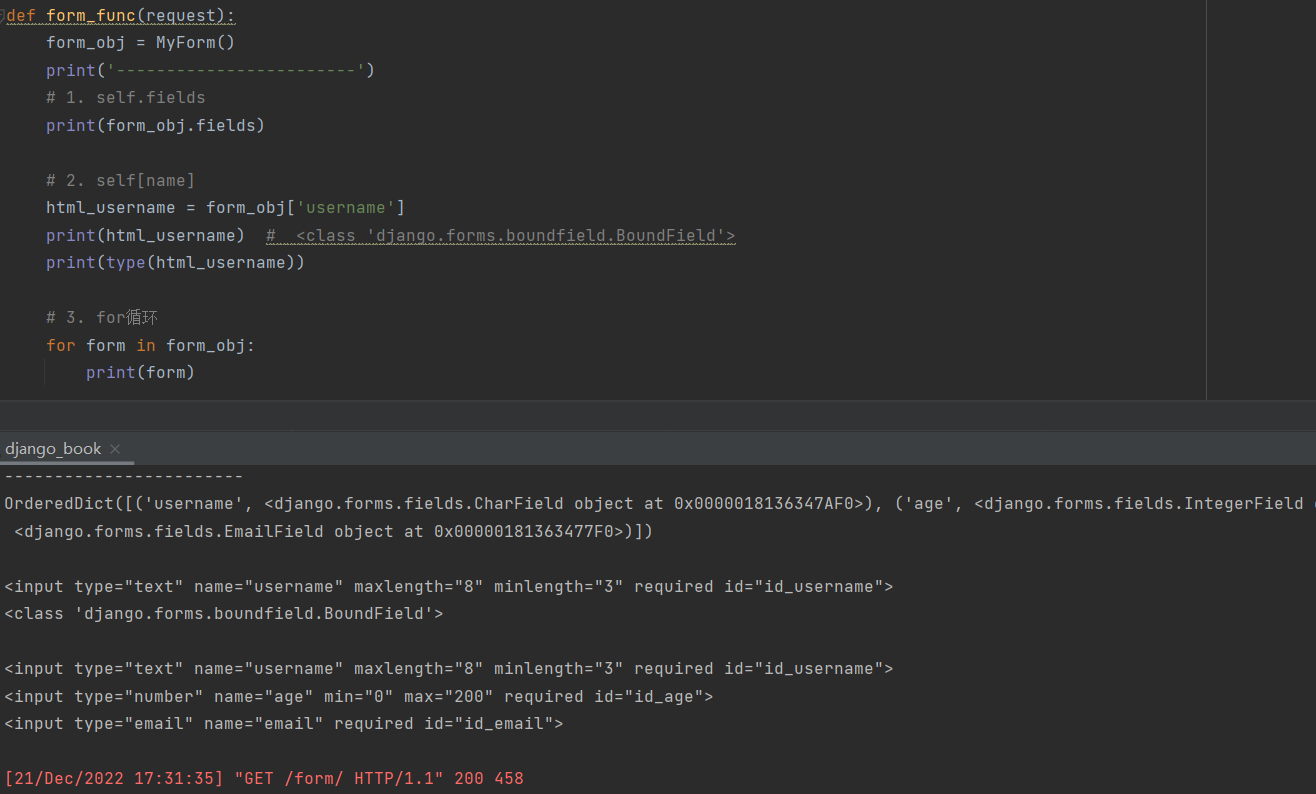
Task: Click the EmailField object output line
Action: [334, 531]
